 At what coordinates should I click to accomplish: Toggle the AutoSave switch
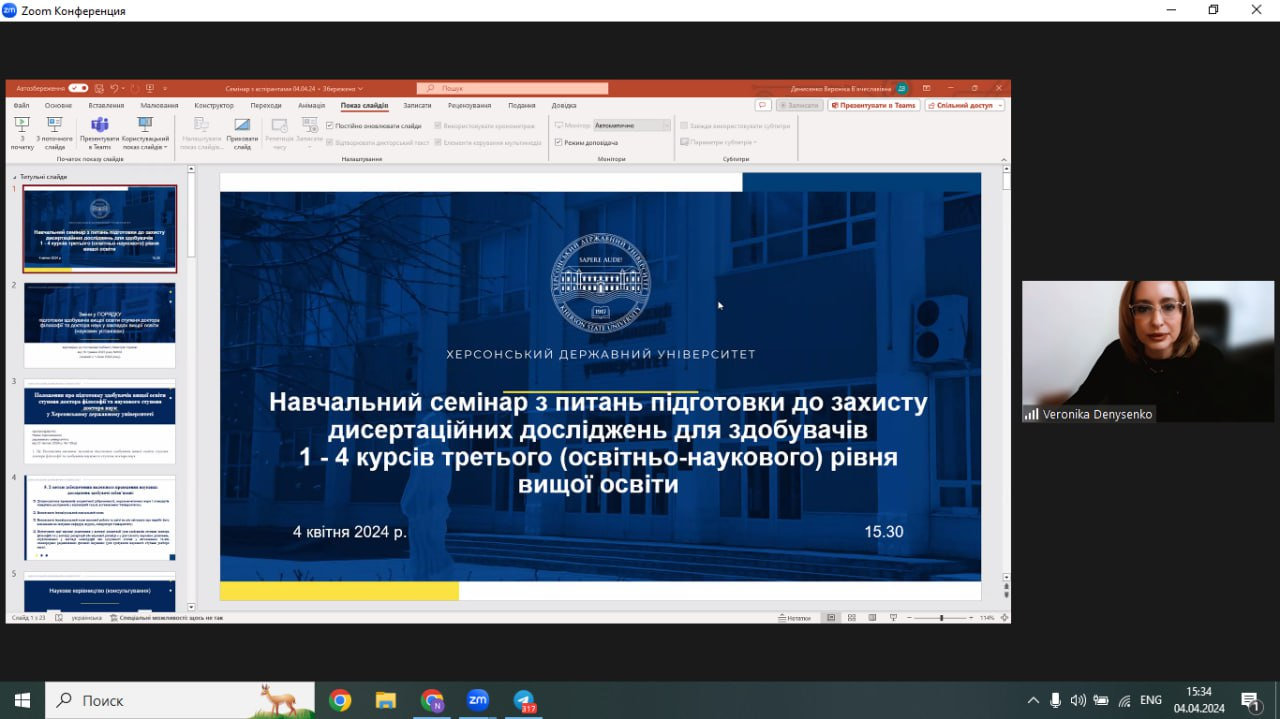click(x=78, y=88)
